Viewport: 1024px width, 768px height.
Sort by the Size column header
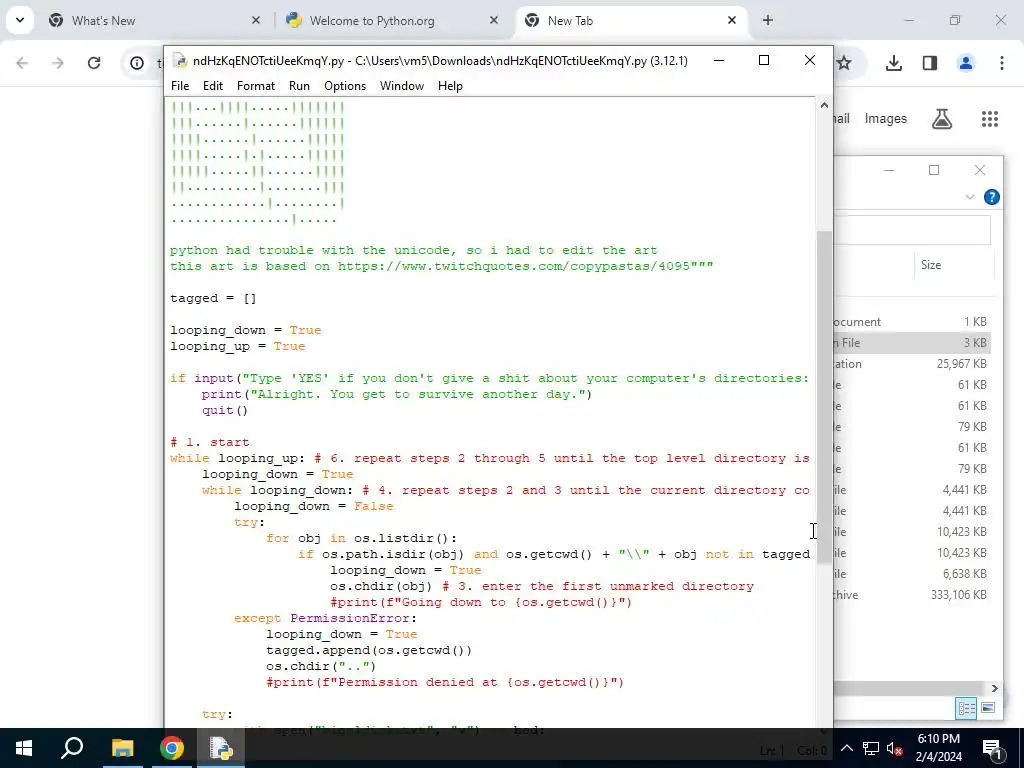click(x=931, y=265)
